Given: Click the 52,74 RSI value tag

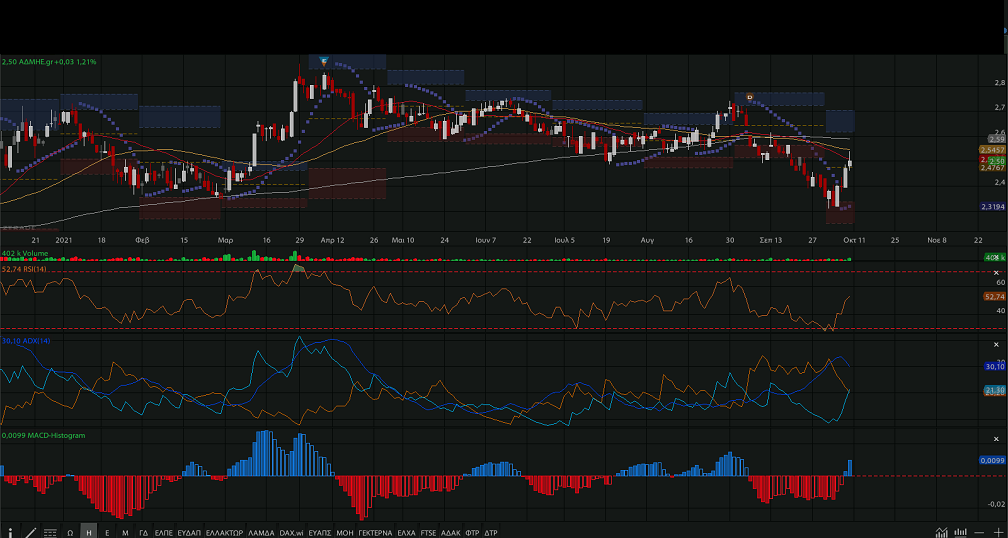Looking at the screenshot, I should point(994,296).
